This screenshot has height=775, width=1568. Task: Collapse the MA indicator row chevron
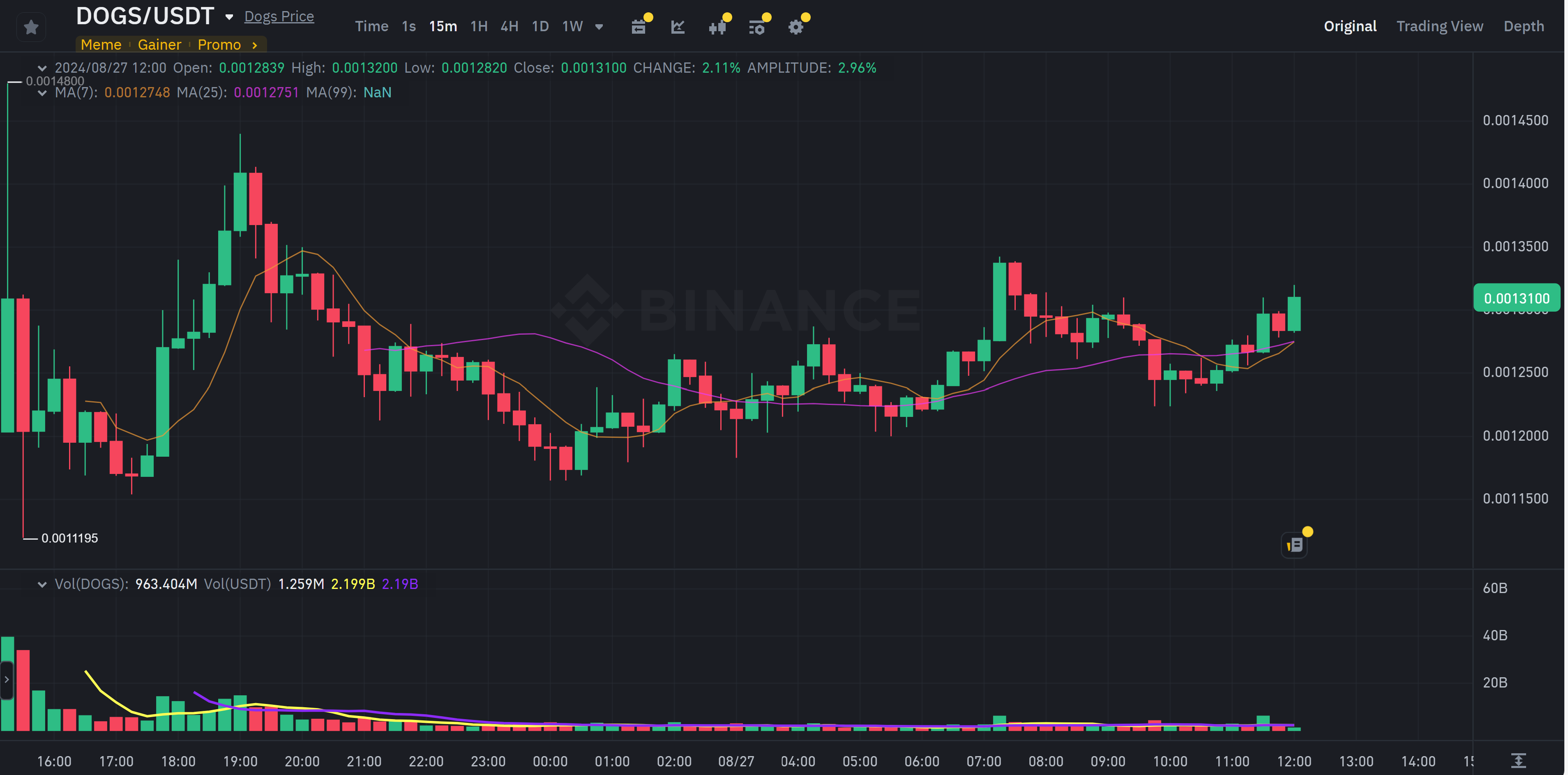pyautogui.click(x=42, y=93)
